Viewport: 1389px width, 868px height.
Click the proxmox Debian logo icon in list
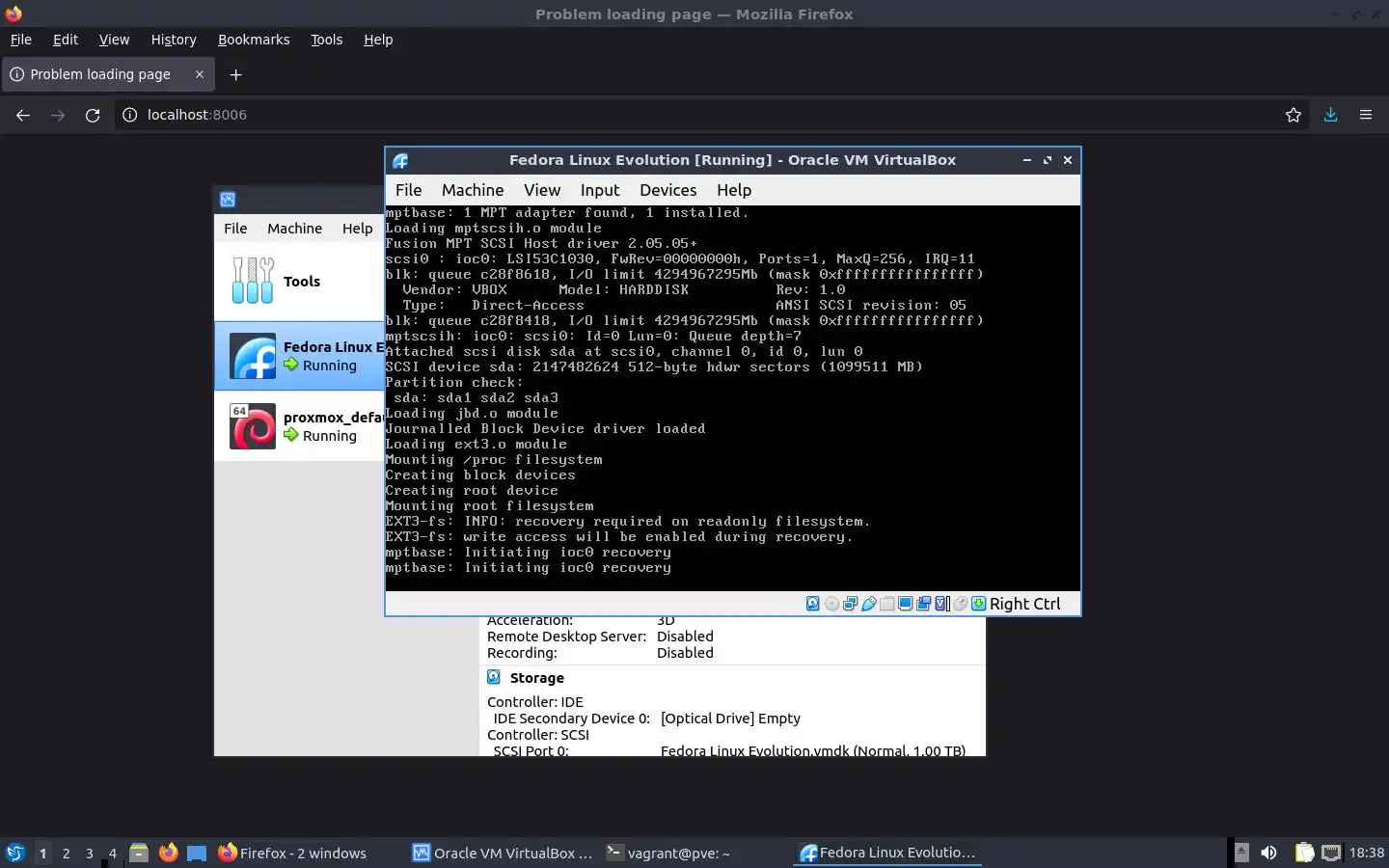point(253,426)
